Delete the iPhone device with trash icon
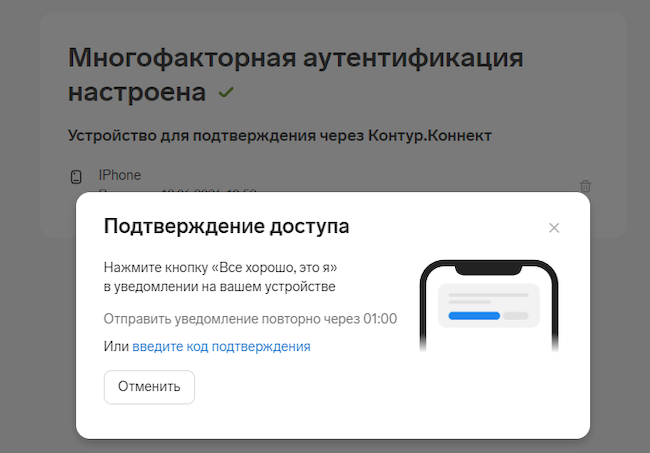This screenshot has height=453, width=650. (x=585, y=186)
